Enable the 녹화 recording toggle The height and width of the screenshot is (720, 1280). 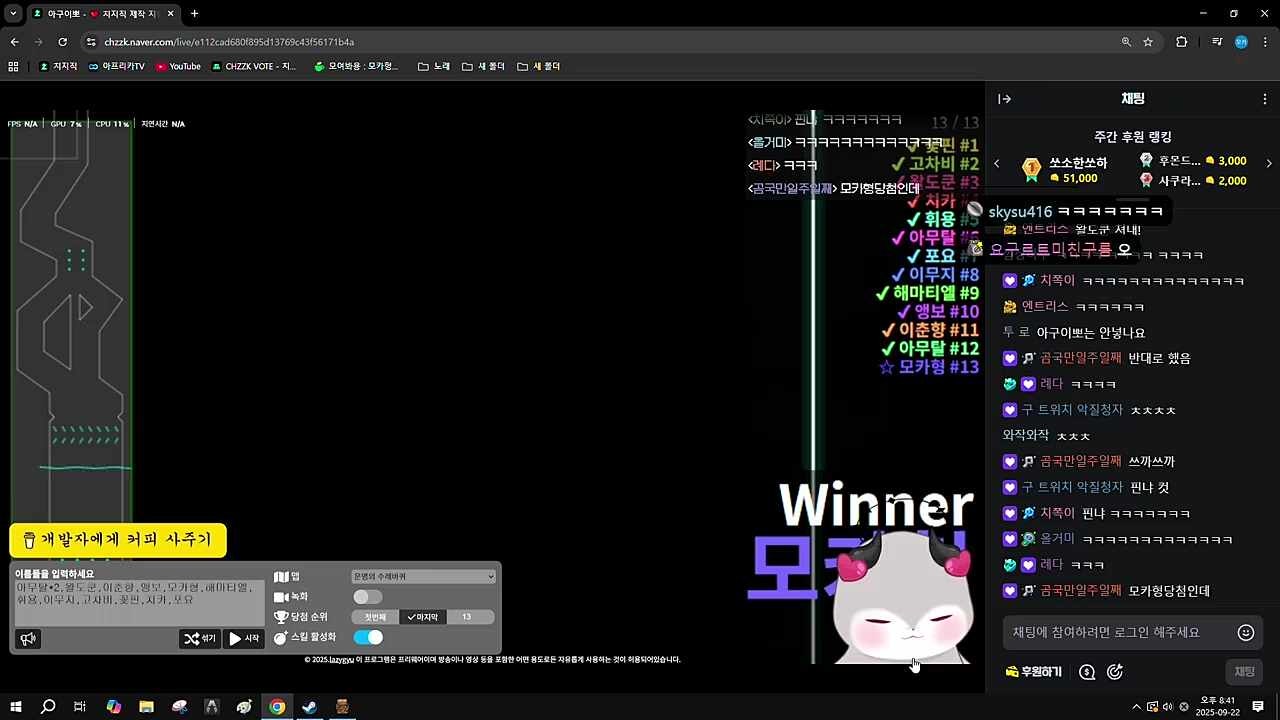(367, 597)
